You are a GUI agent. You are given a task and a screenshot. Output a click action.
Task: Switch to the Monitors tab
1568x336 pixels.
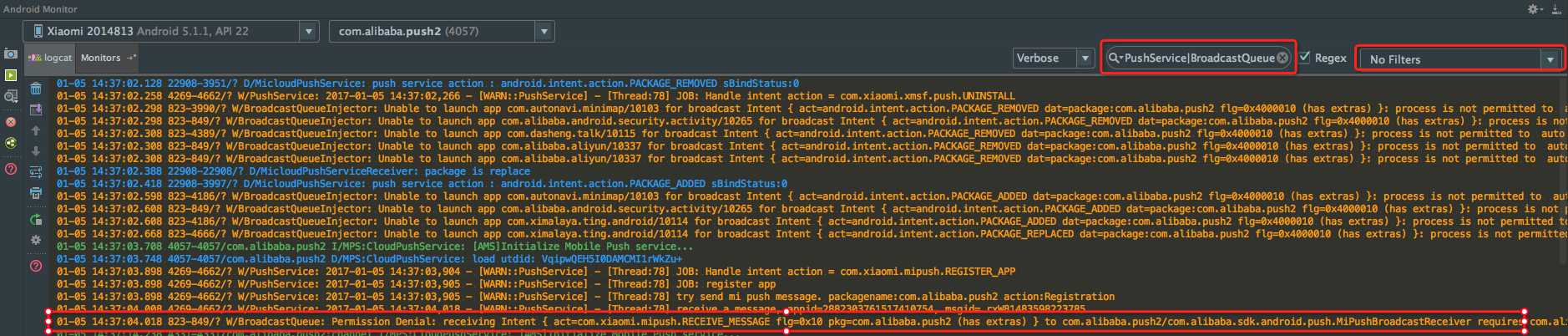pyautogui.click(x=106, y=58)
